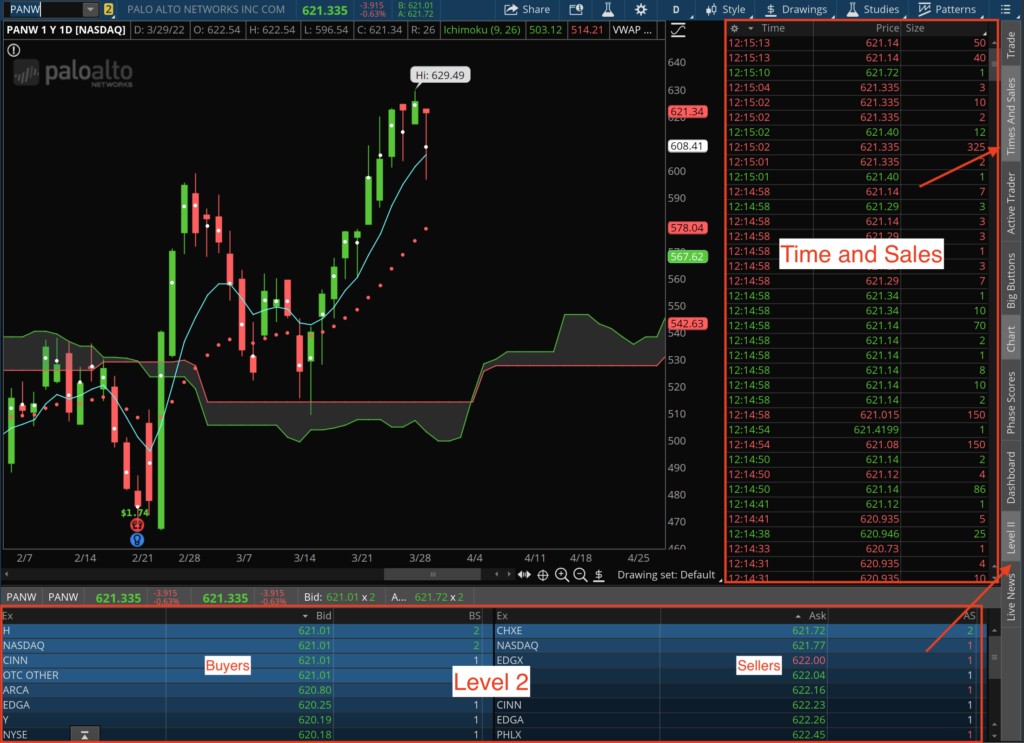Viewport: 1024px width, 743px height.
Task: Activate the crosshair pan tool icon
Action: click(543, 575)
